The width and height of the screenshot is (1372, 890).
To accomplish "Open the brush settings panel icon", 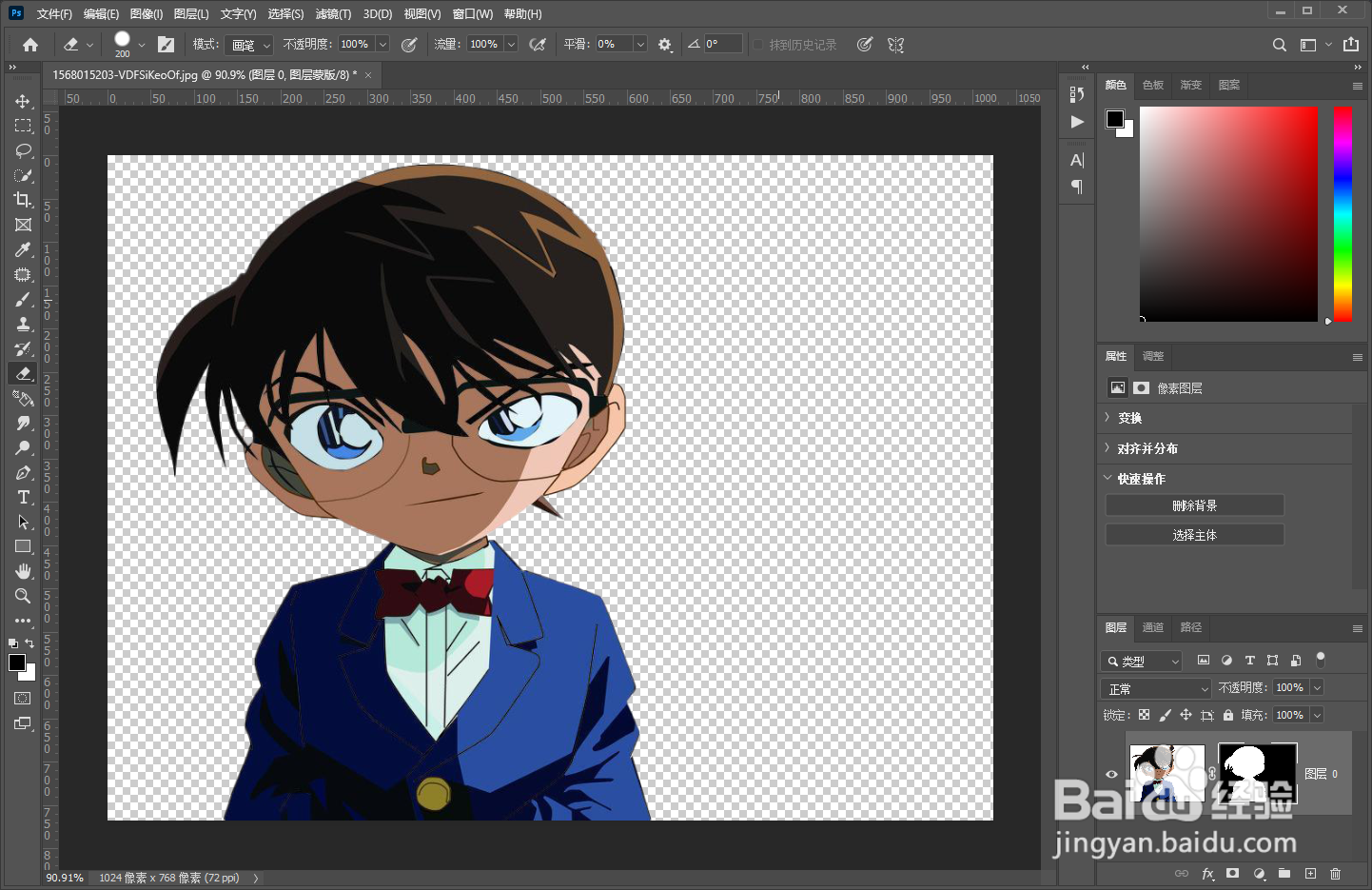I will coord(166,45).
